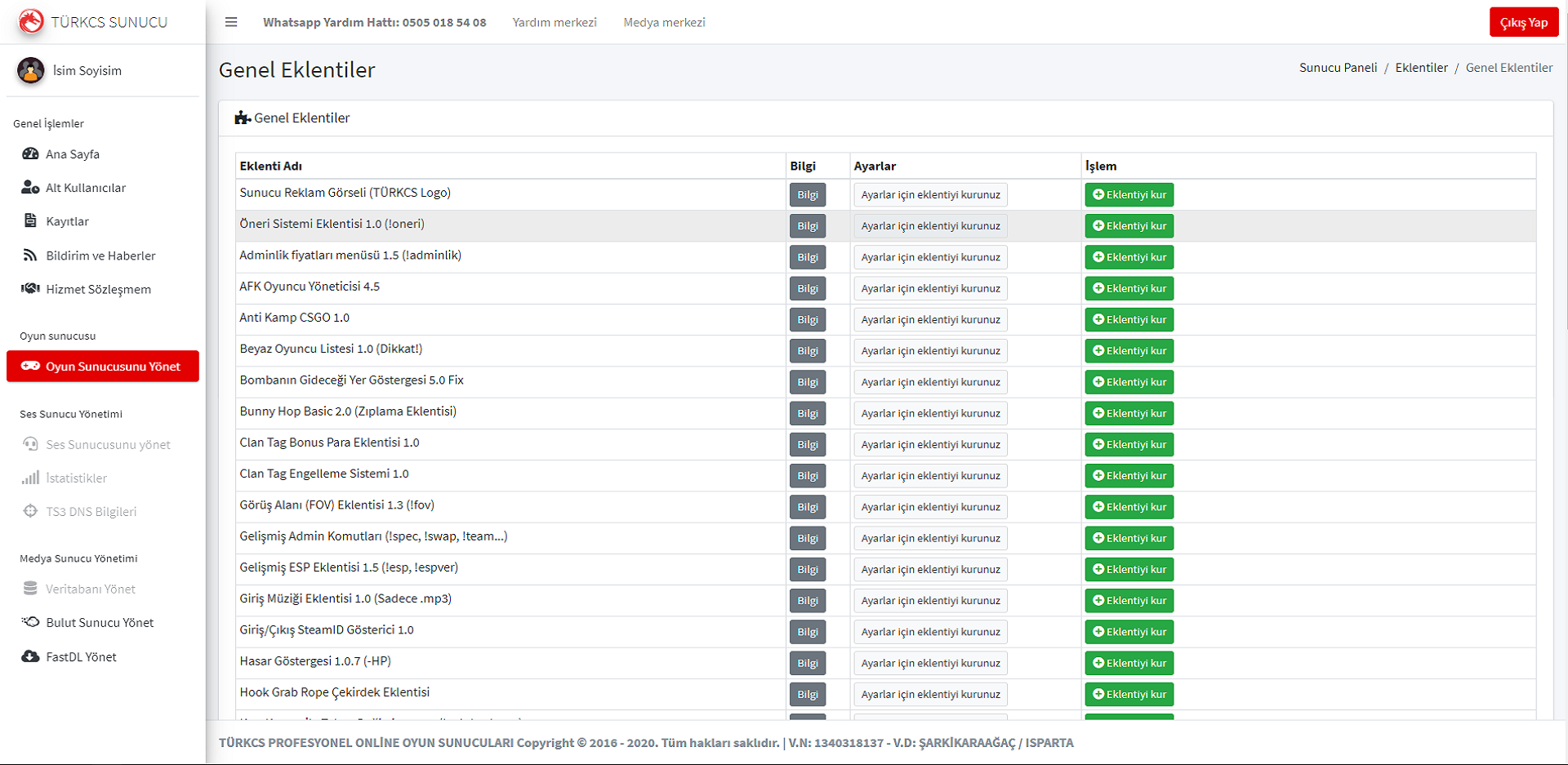The width and height of the screenshot is (1568, 765).
Task: Click Eklentiler breadcrumb link
Action: point(1421,68)
